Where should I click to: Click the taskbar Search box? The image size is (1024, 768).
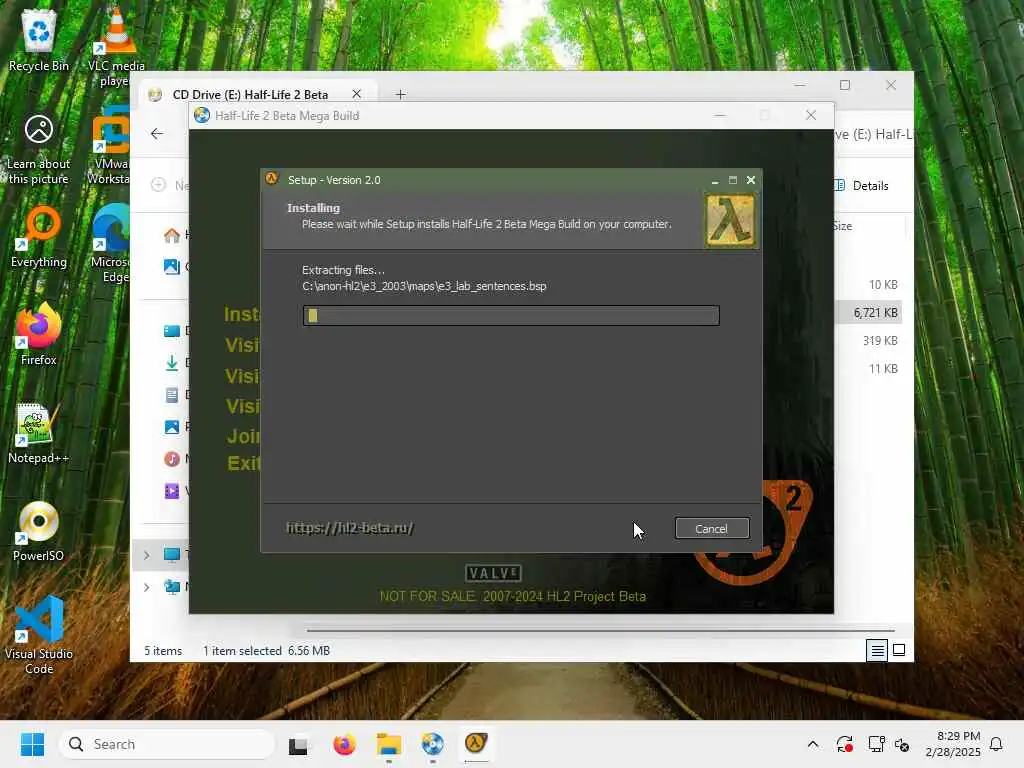[x=167, y=744]
